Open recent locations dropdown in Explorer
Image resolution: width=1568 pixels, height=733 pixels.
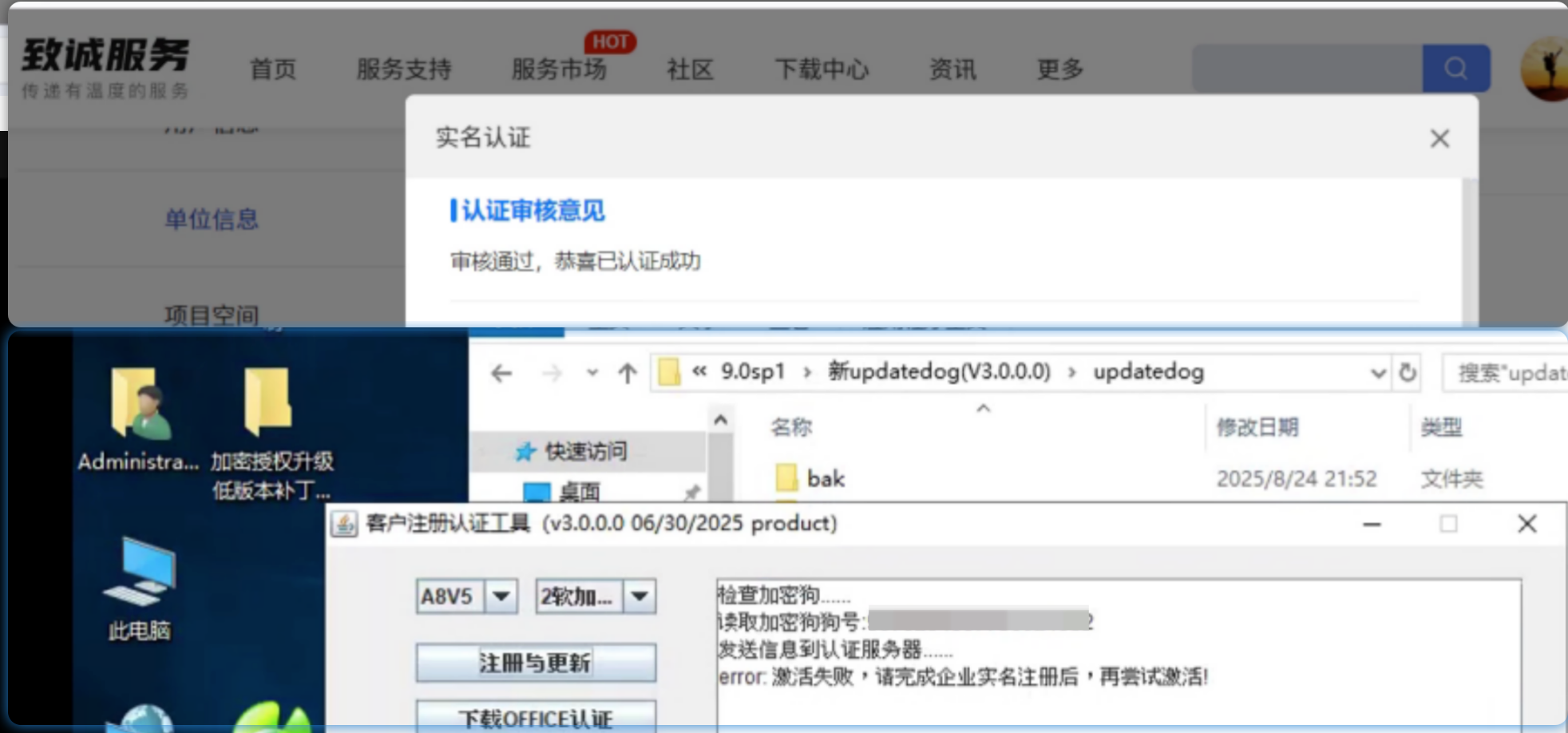coord(592,373)
